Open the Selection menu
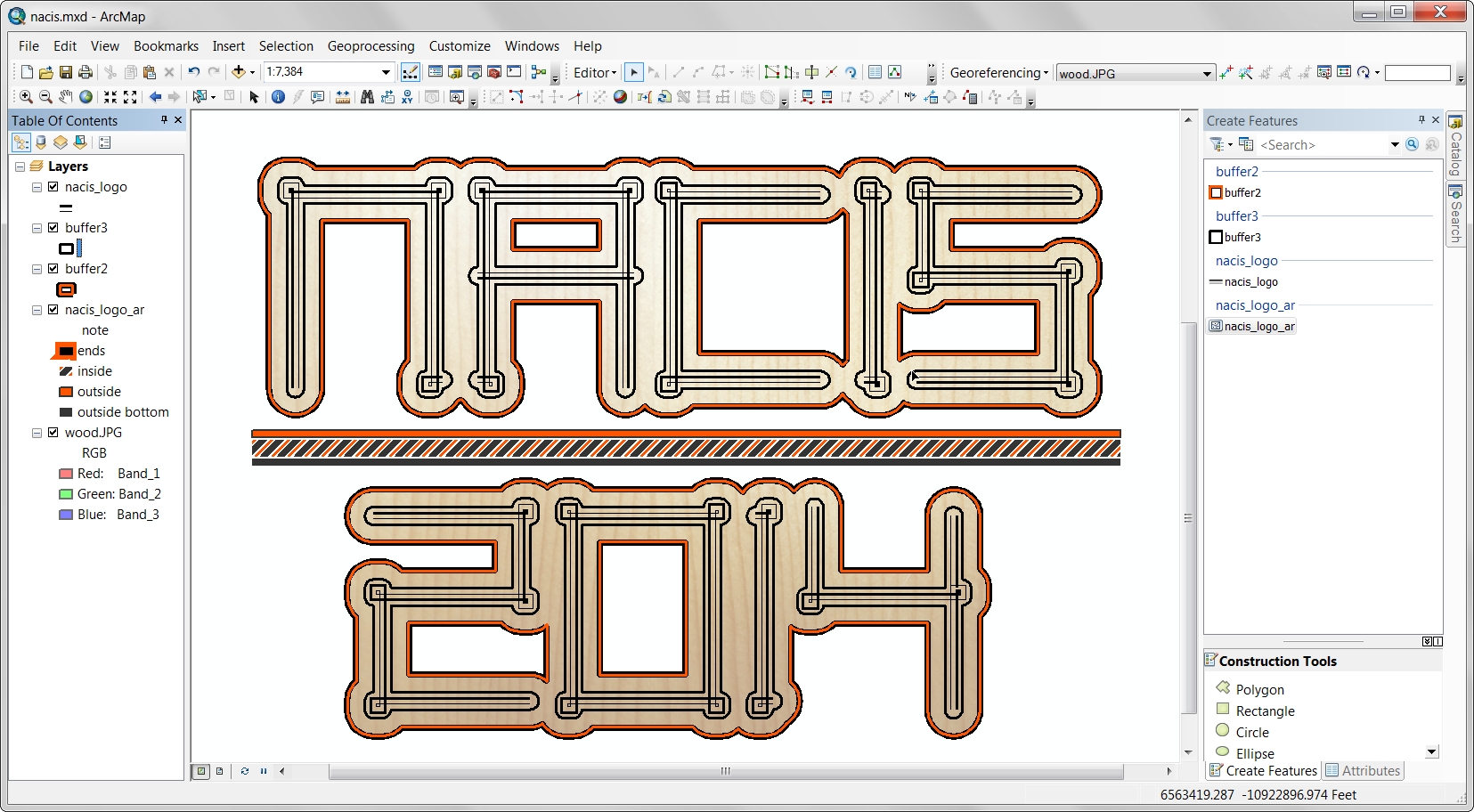 point(286,46)
